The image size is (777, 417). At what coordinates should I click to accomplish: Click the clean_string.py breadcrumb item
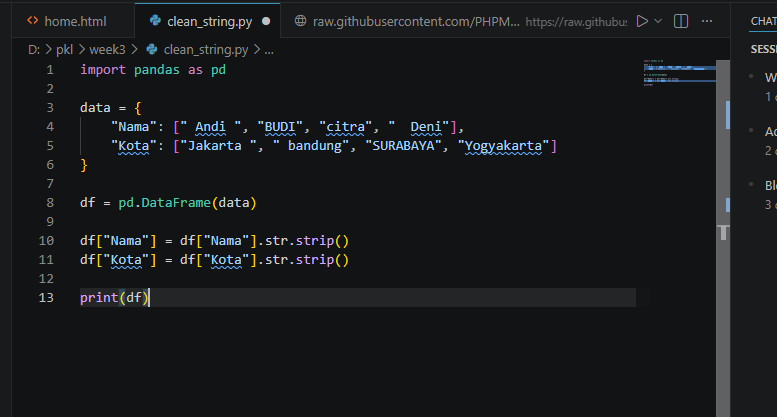(206, 50)
